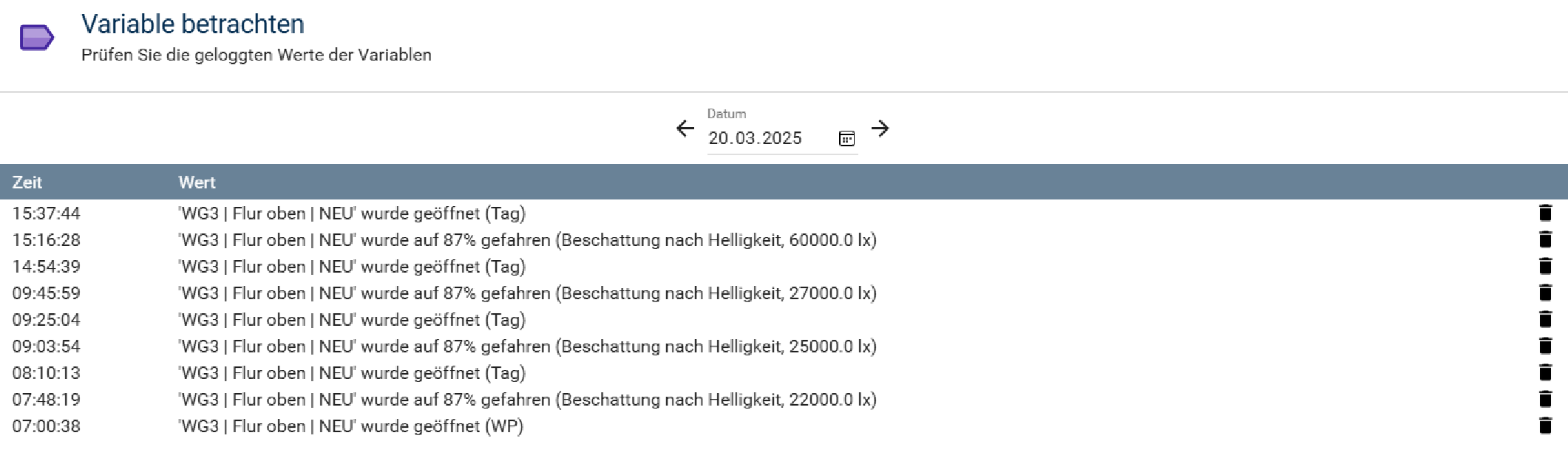Click the Wert column header
The width and height of the screenshot is (1568, 461).
point(197,182)
